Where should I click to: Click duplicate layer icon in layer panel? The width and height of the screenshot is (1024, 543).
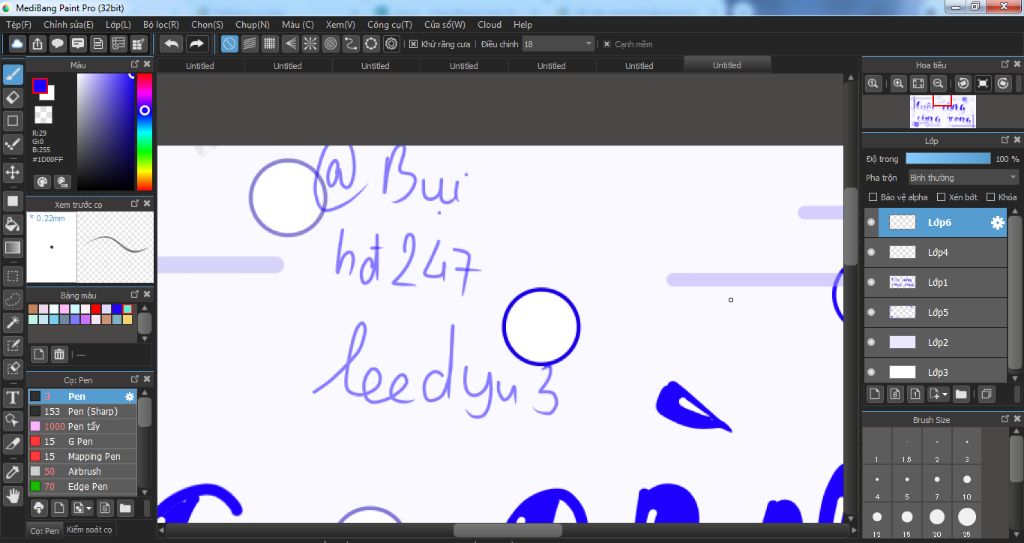pos(986,394)
